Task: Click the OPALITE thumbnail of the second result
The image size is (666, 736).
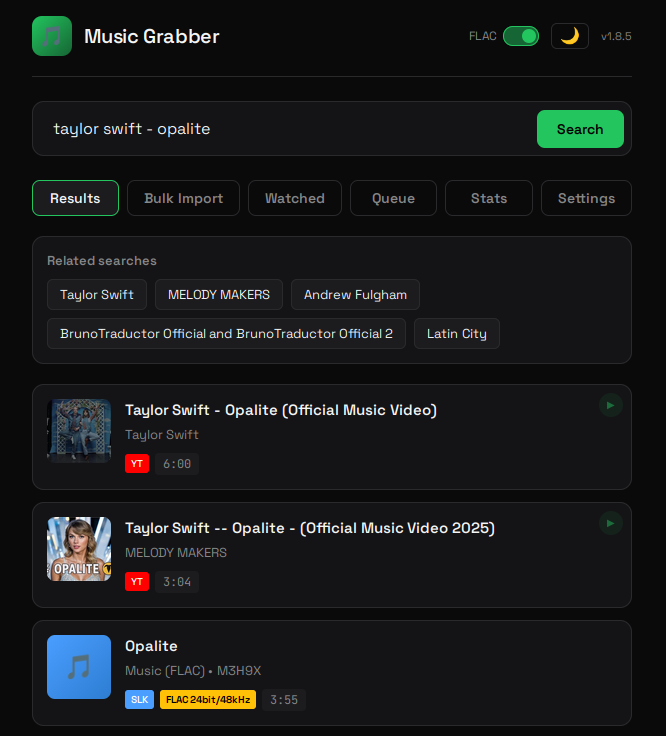Action: [x=79, y=549]
